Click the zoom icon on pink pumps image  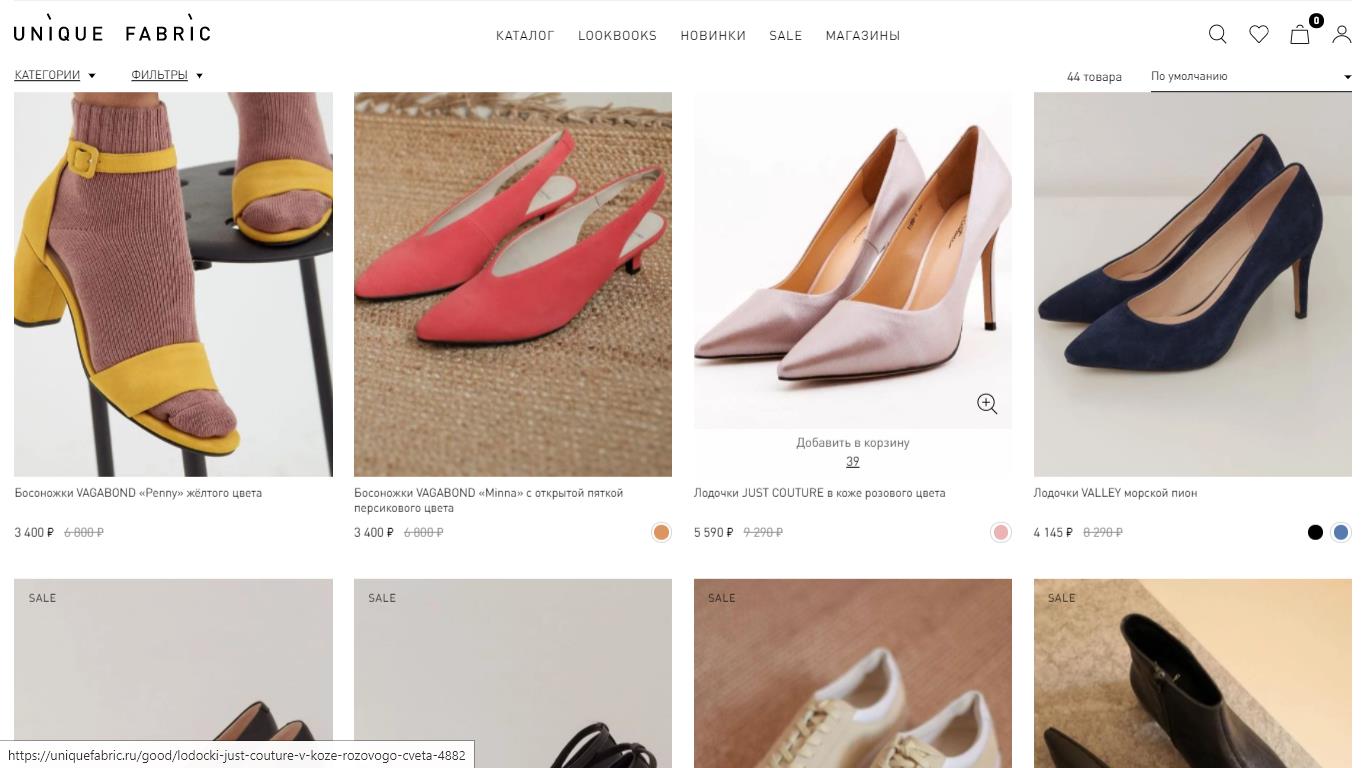click(x=987, y=403)
